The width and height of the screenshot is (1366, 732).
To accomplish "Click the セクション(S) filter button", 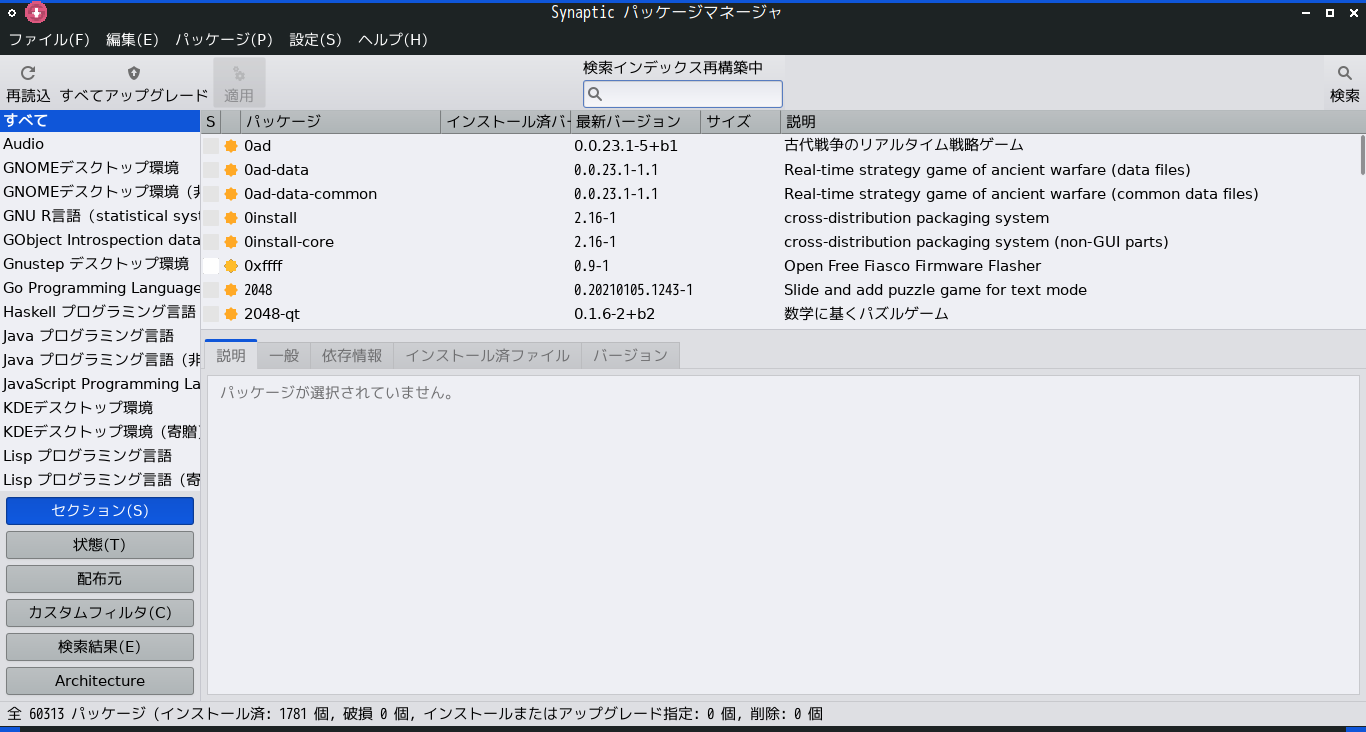I will [x=100, y=511].
